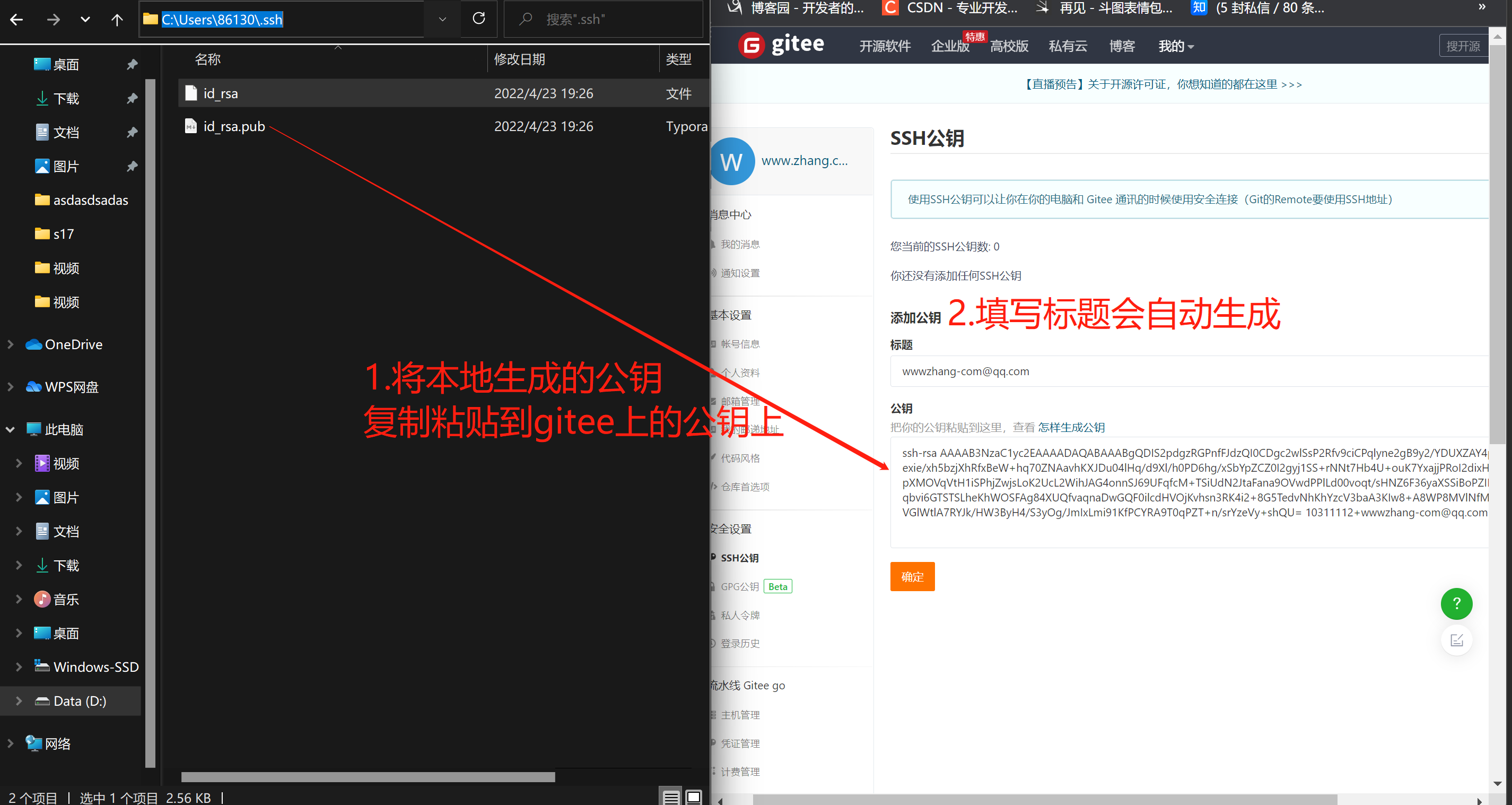
Task: Open 私人令牌 in settings sidebar
Action: 740,616
